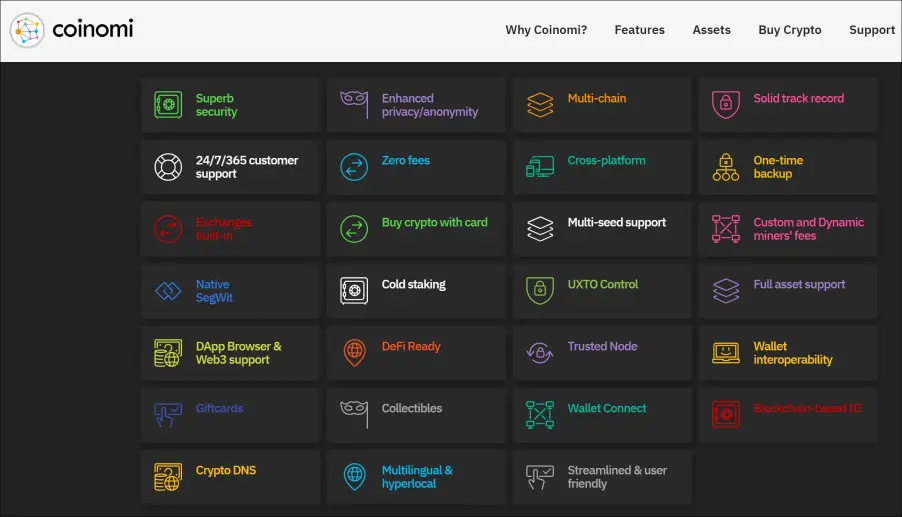Click the UXTO Control shield icon
The image size is (902, 517).
click(x=540, y=291)
